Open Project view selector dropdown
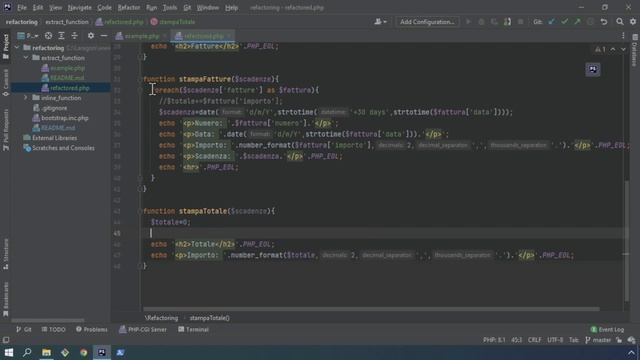Screen dimensions: 640x360 pyautogui.click(x=28, y=36)
